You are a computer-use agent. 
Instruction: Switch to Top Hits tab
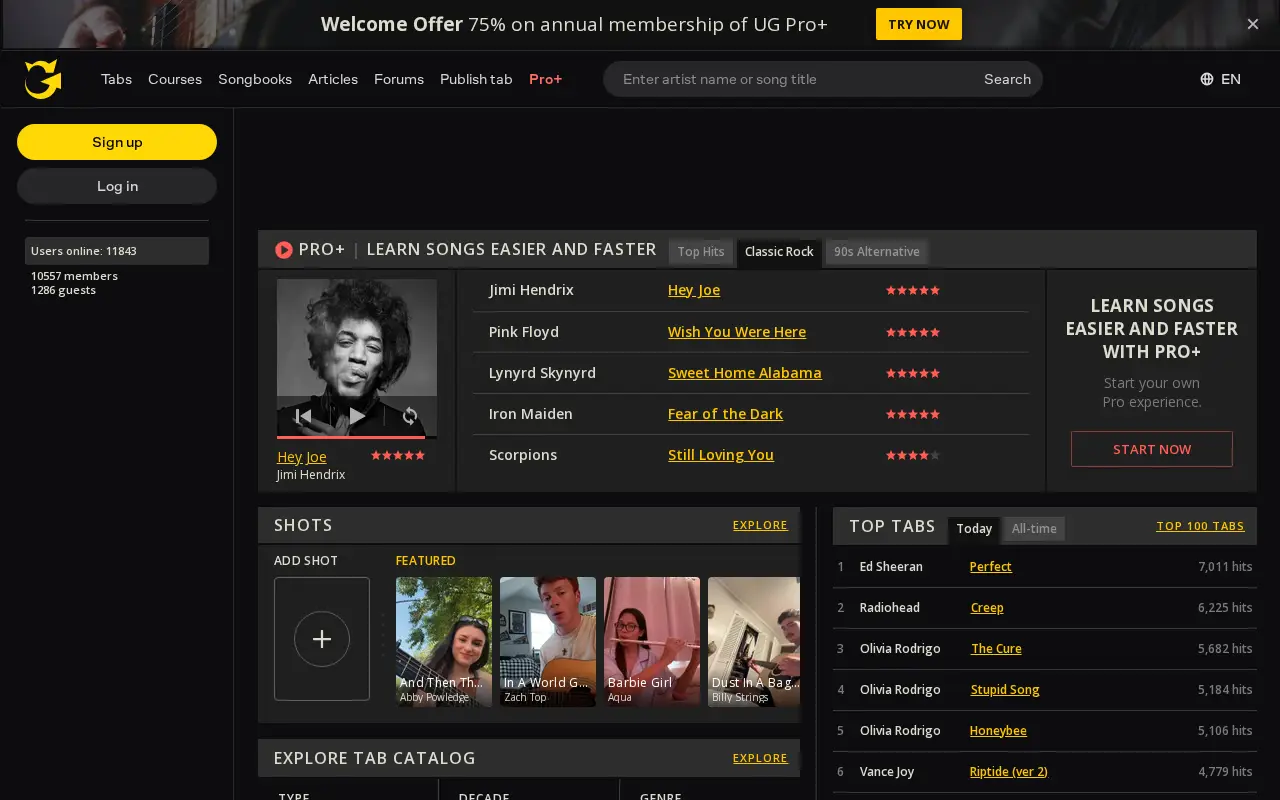coord(701,252)
